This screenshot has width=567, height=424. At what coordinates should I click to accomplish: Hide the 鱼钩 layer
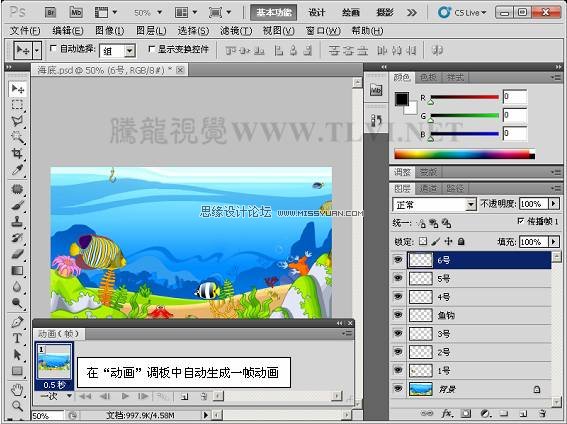(398, 315)
